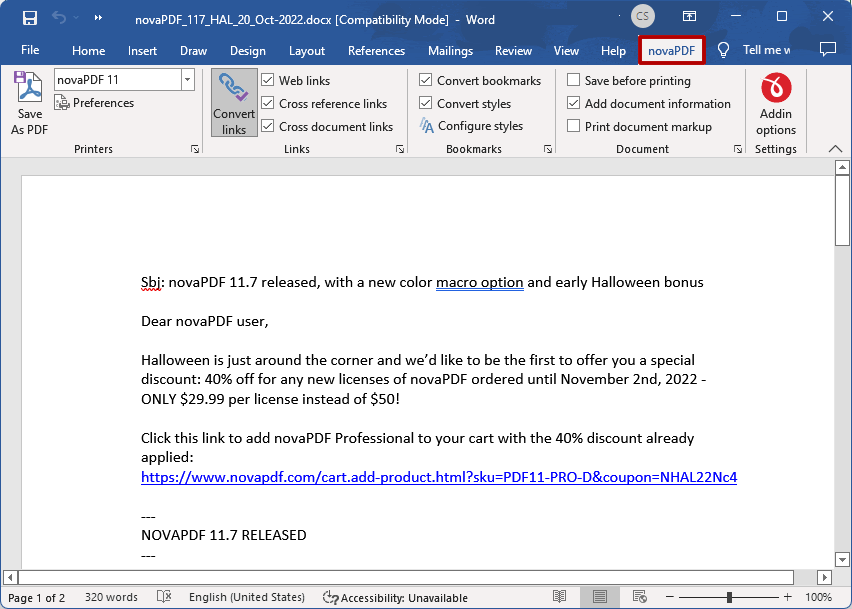The width and height of the screenshot is (852, 609).
Task: Click English (United States) language status
Action: pos(247,597)
